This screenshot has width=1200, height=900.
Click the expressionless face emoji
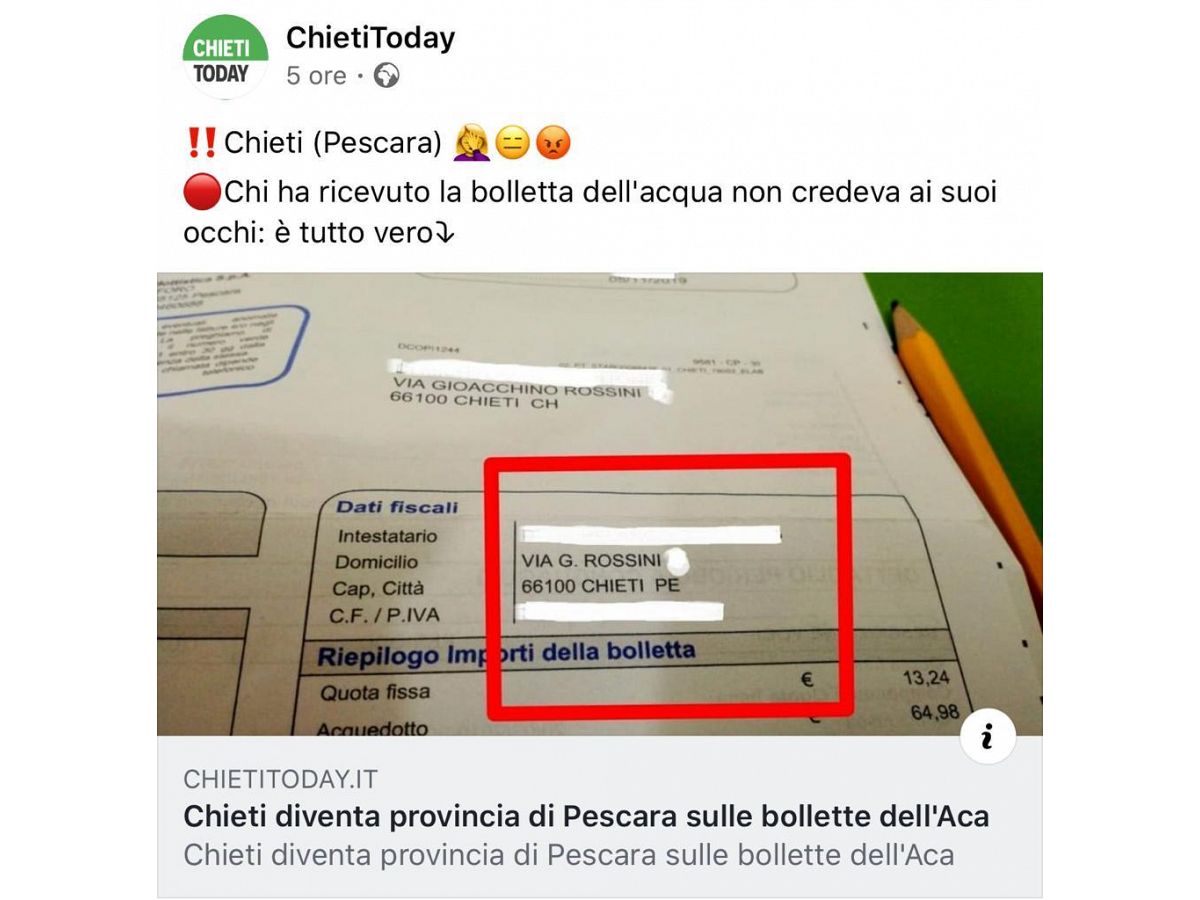513,145
